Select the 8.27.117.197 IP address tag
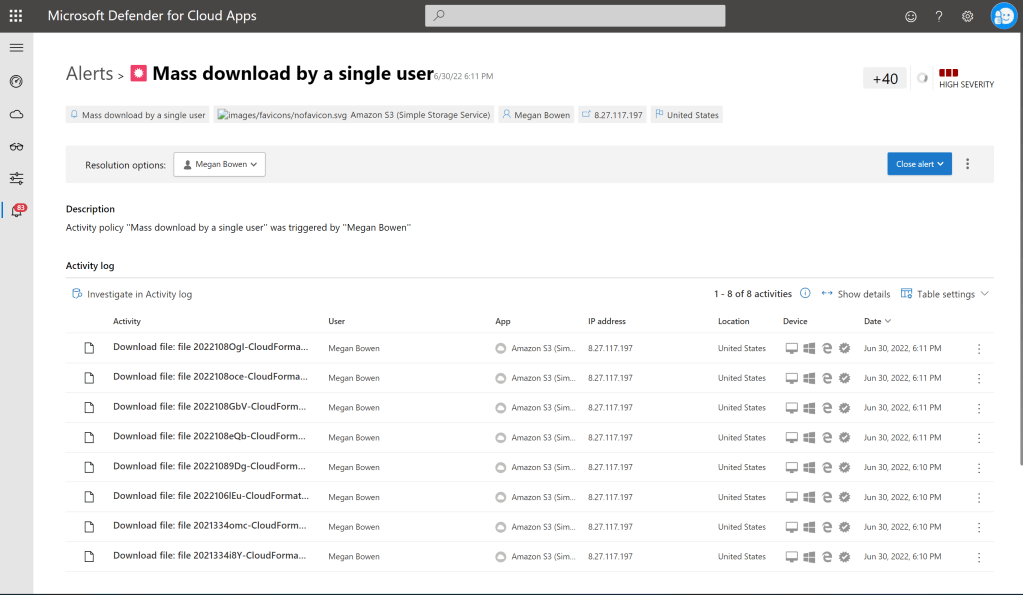1023x595 pixels. [x=613, y=115]
